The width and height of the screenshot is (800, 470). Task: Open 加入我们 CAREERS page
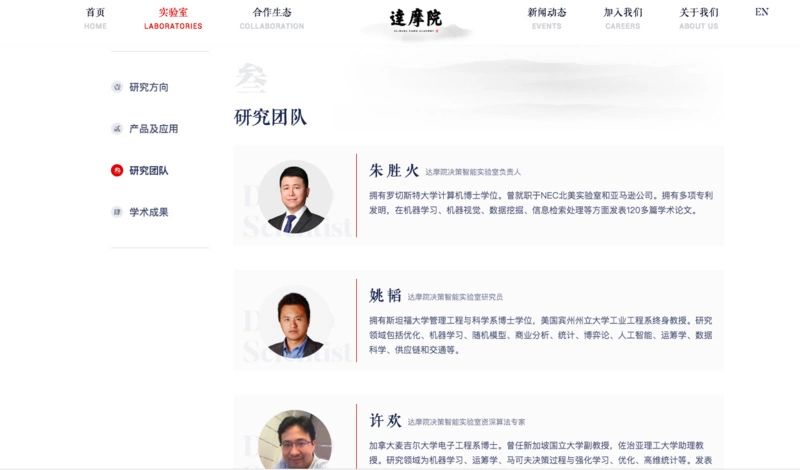(x=623, y=18)
